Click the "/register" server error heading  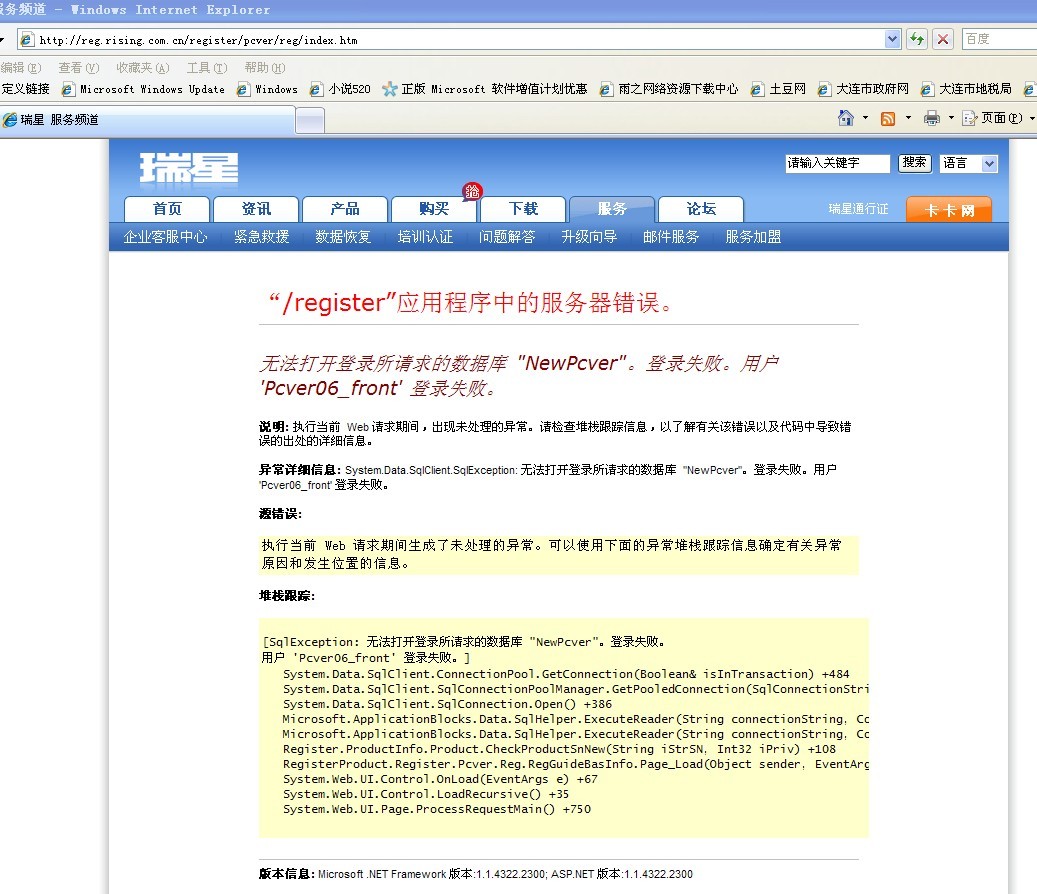tap(470, 303)
